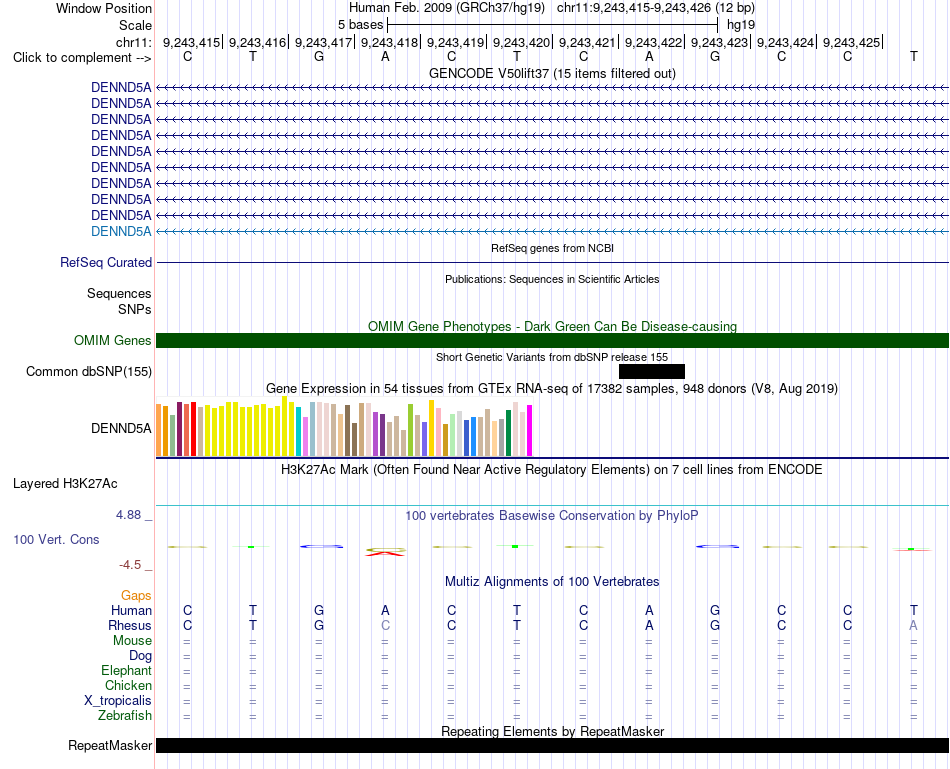Screen dimensions: 950x769
Task: Click the 'H3K27Ac Mark' track title
Action: (x=552, y=470)
